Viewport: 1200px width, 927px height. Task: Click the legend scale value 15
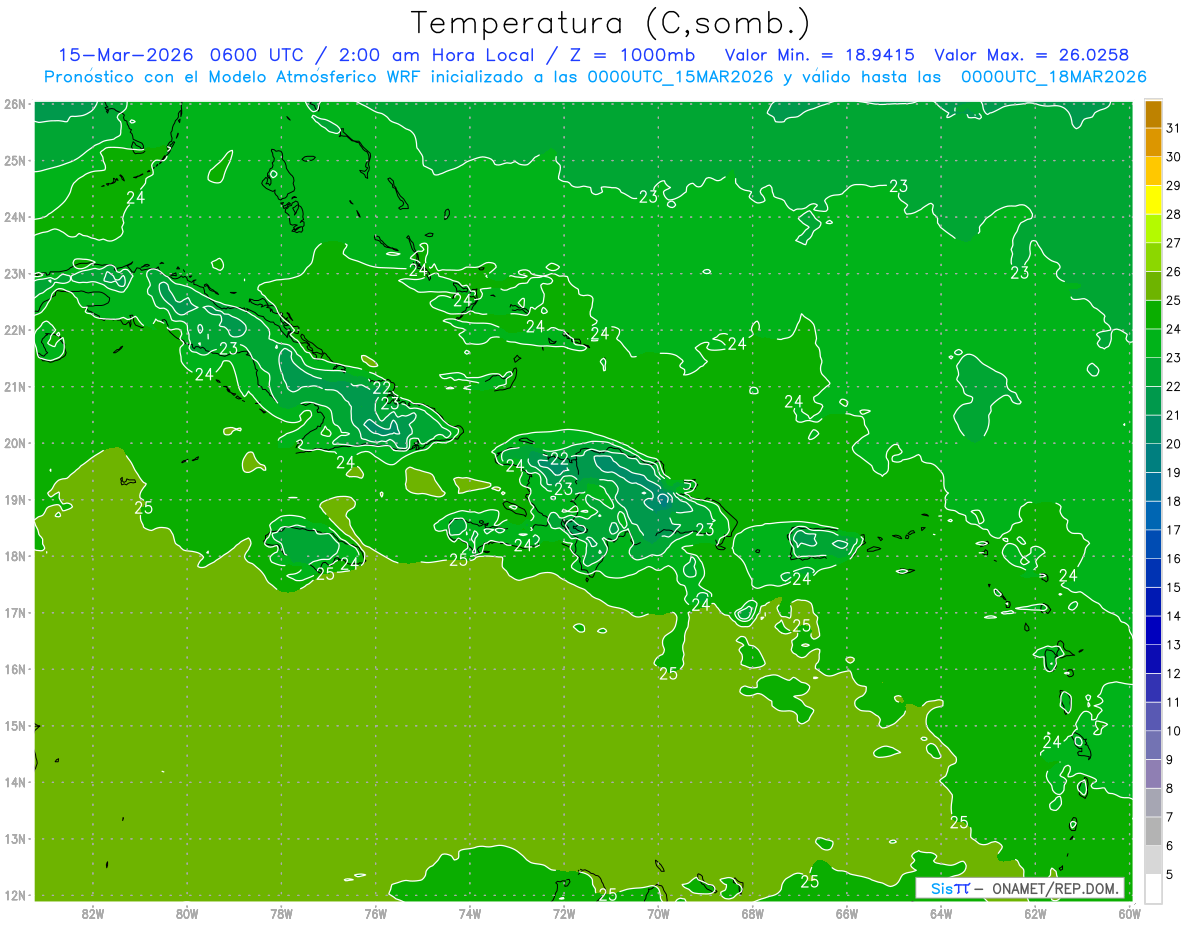point(1174,588)
